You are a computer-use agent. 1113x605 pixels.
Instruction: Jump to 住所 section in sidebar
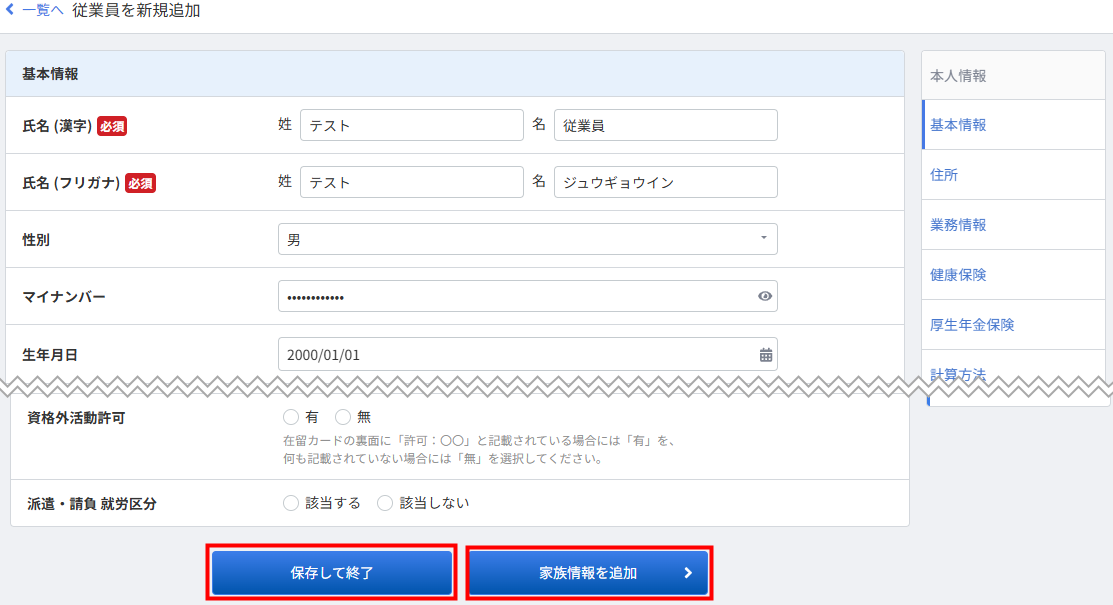(944, 175)
